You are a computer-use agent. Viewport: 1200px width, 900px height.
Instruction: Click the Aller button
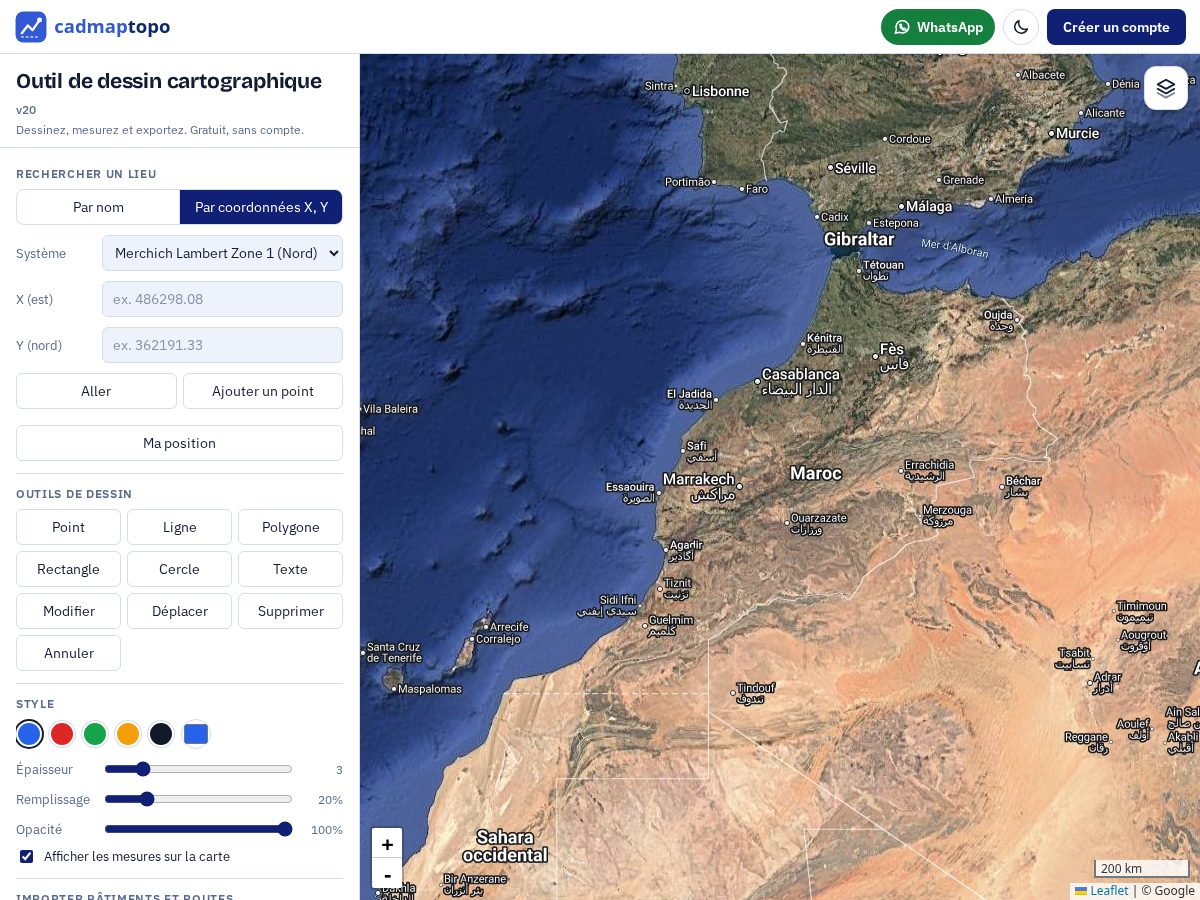coord(96,391)
